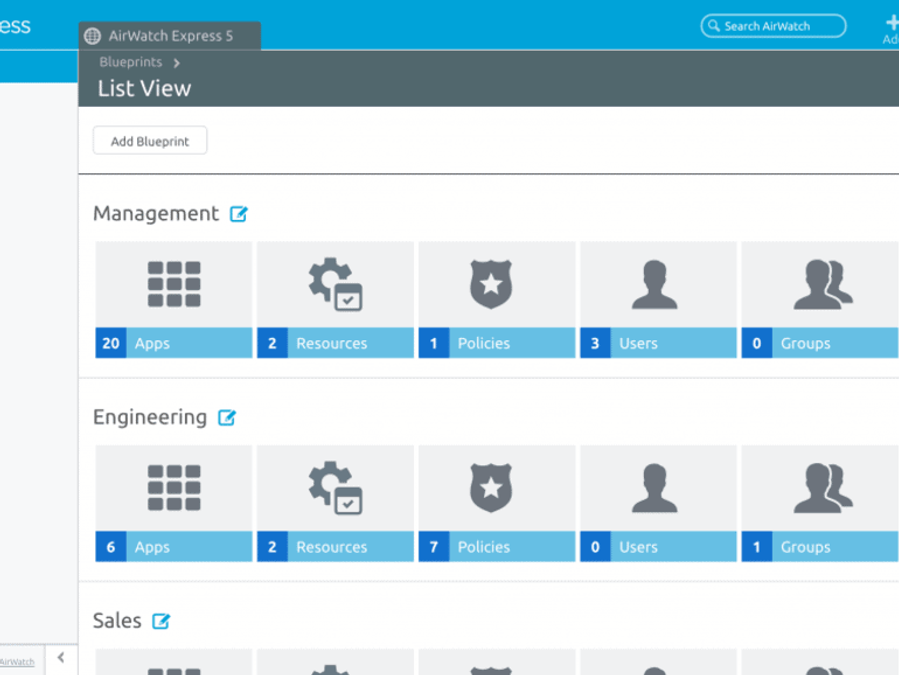Open the AirWatch link at bottom left
This screenshot has width=899, height=675.
click(17, 662)
